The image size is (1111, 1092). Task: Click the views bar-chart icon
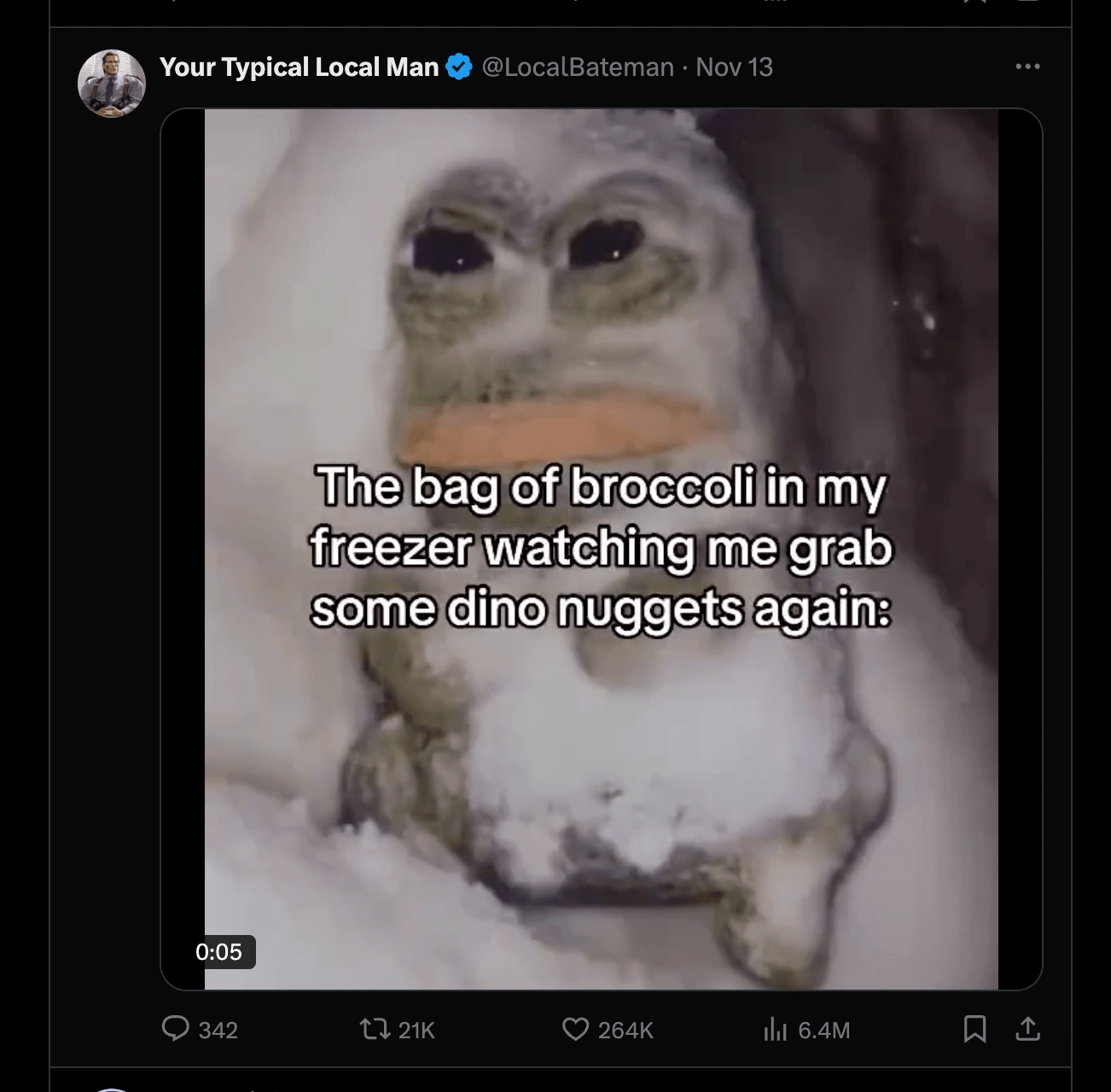pos(775,1030)
